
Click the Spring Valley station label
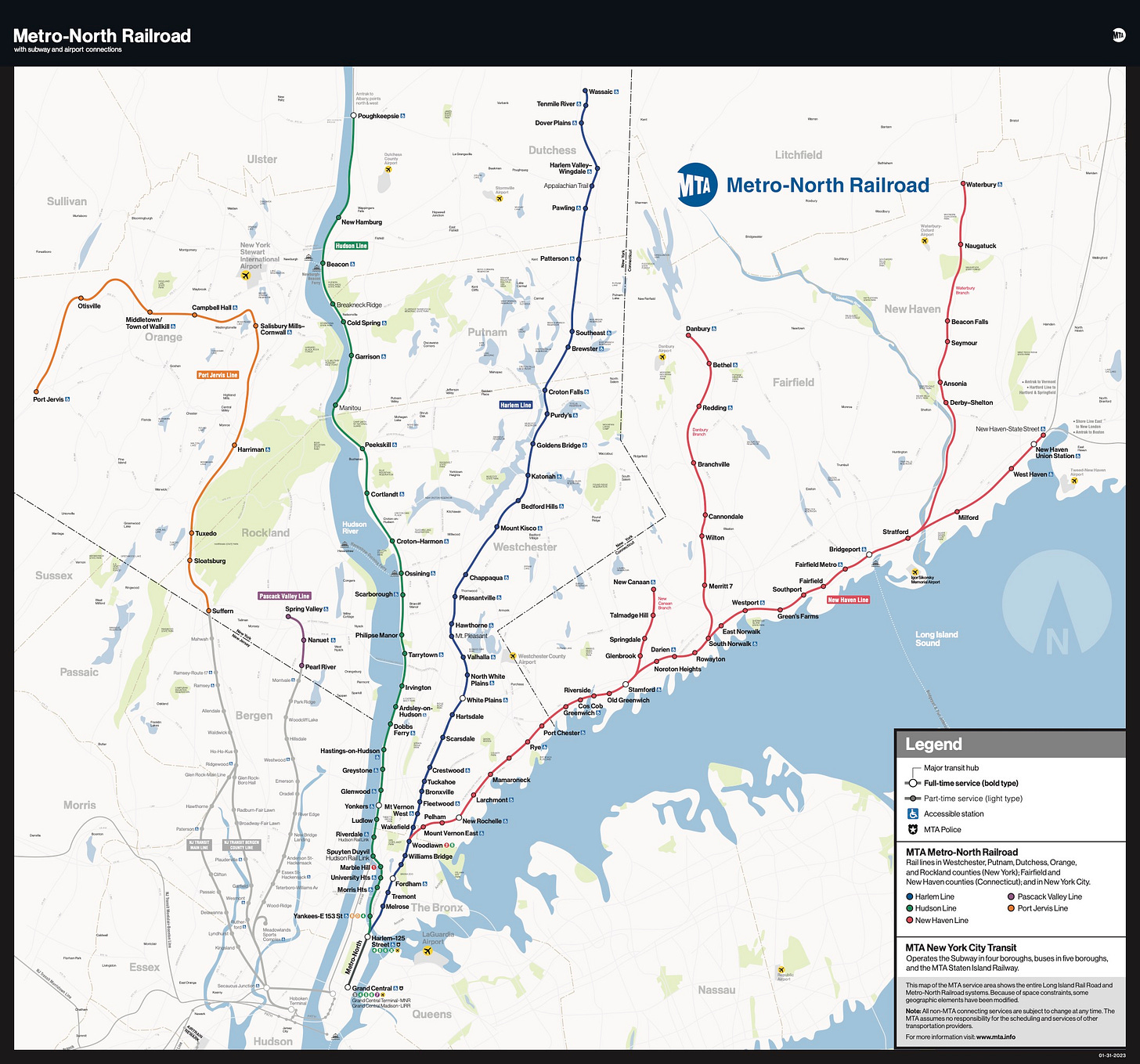[304, 609]
